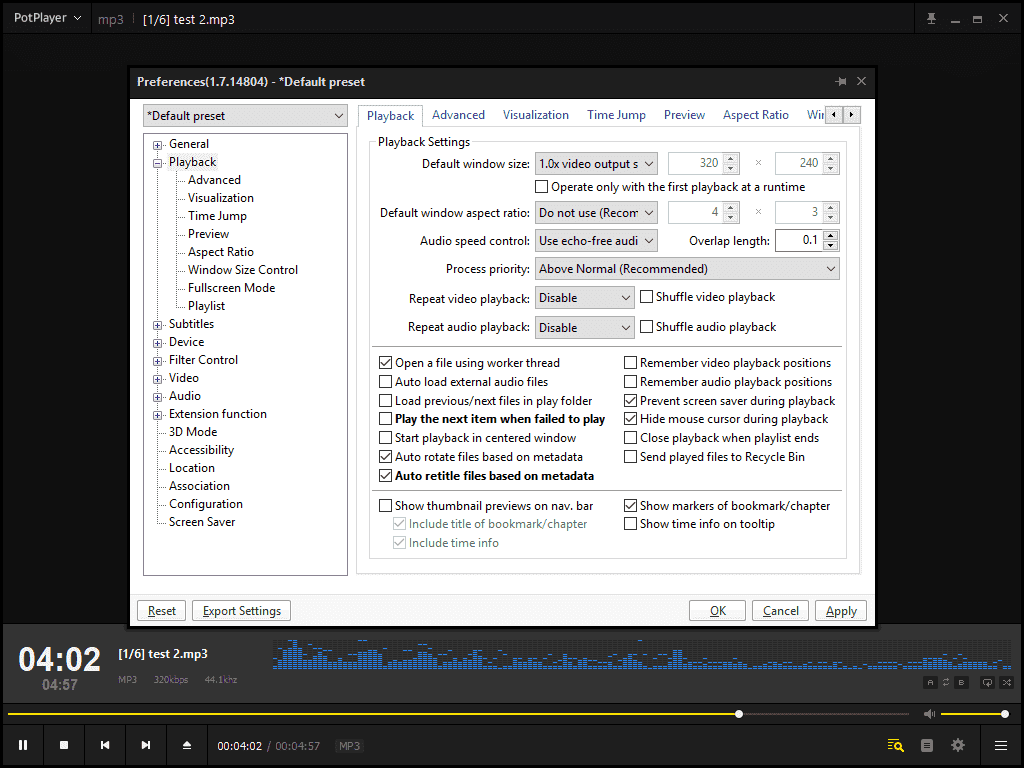
Task: Switch to the Aspect Ratio tab
Action: tap(756, 115)
